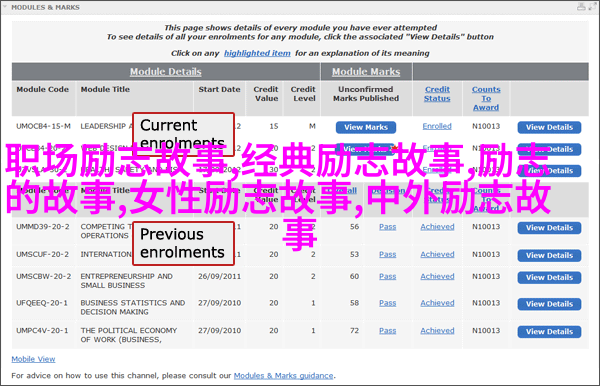600x386 pixels.
Task: Open the Pass link in the UMSCUF-20-2 row
Action: (x=388, y=254)
